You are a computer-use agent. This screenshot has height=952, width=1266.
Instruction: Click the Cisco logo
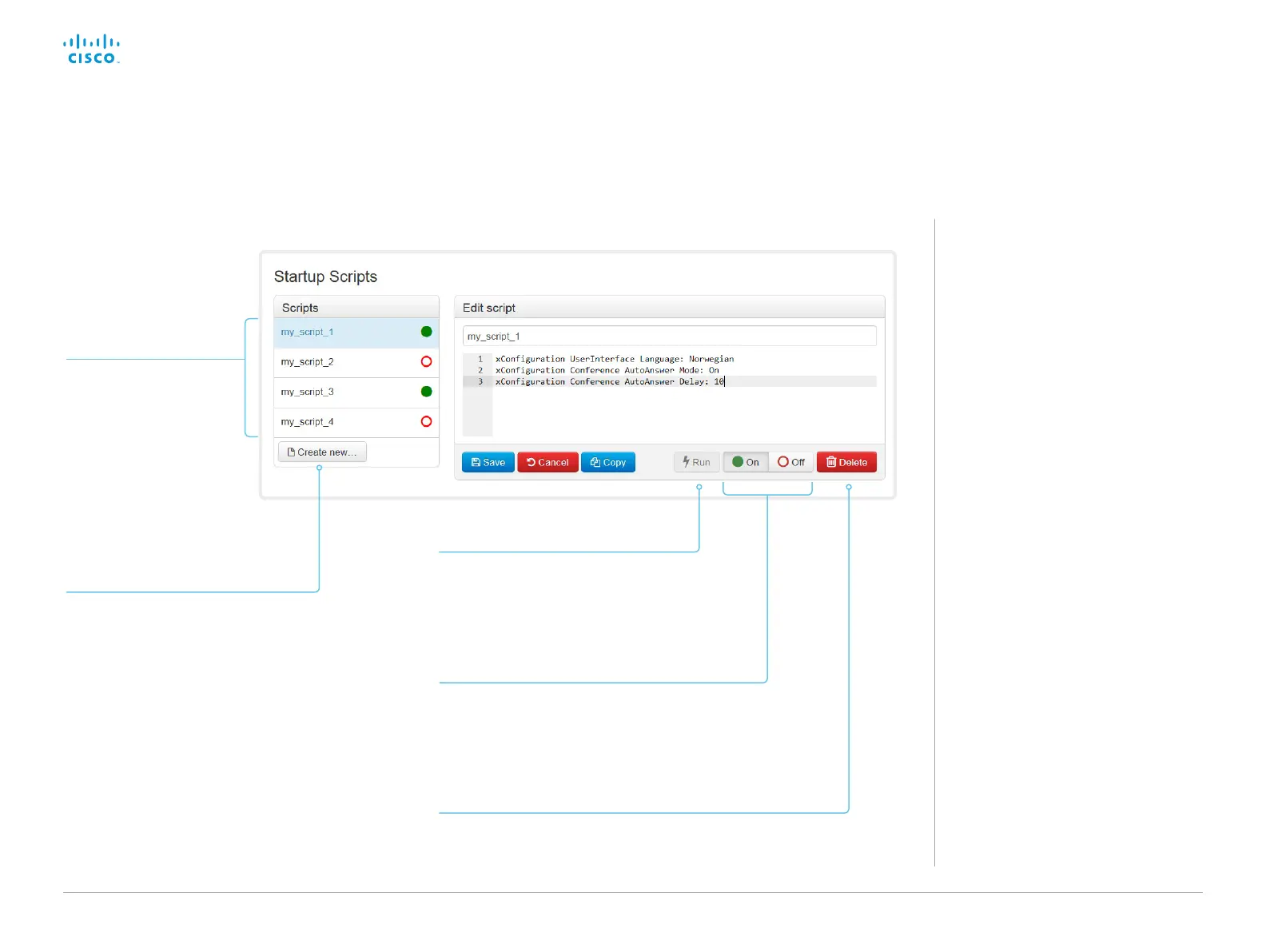tap(92, 50)
